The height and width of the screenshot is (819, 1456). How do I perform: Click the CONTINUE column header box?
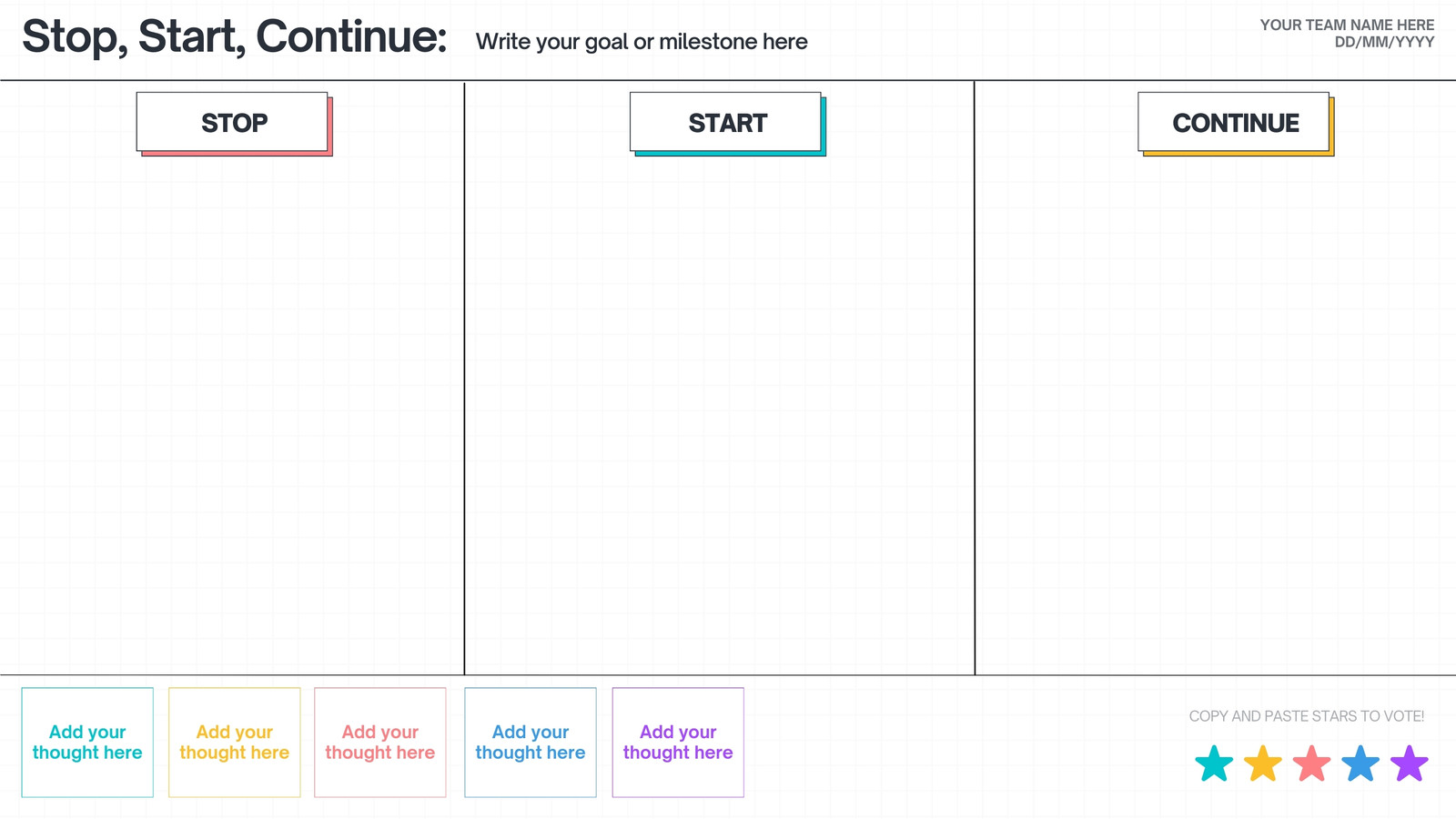point(1236,124)
